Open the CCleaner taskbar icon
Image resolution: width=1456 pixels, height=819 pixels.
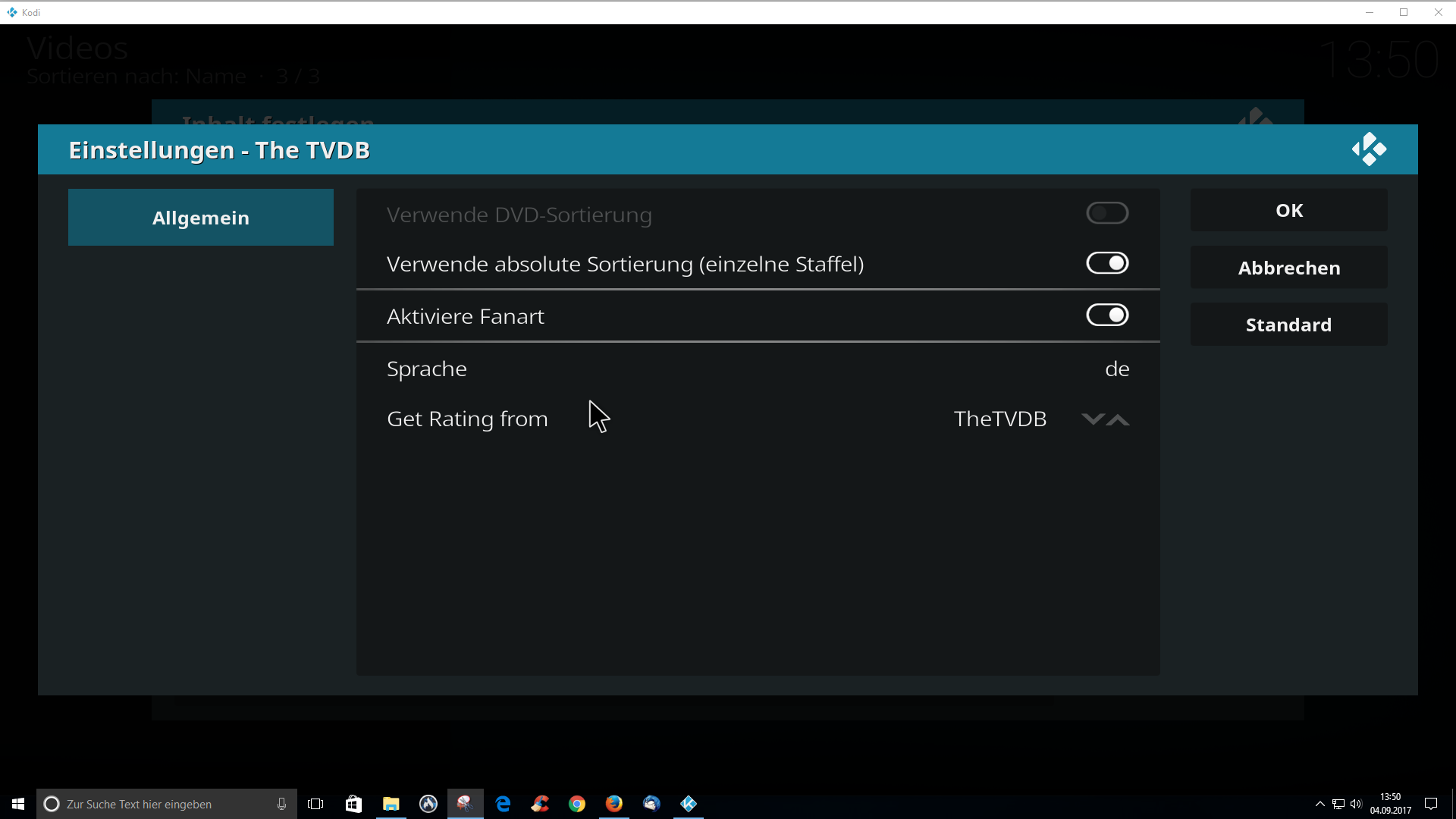(x=540, y=804)
